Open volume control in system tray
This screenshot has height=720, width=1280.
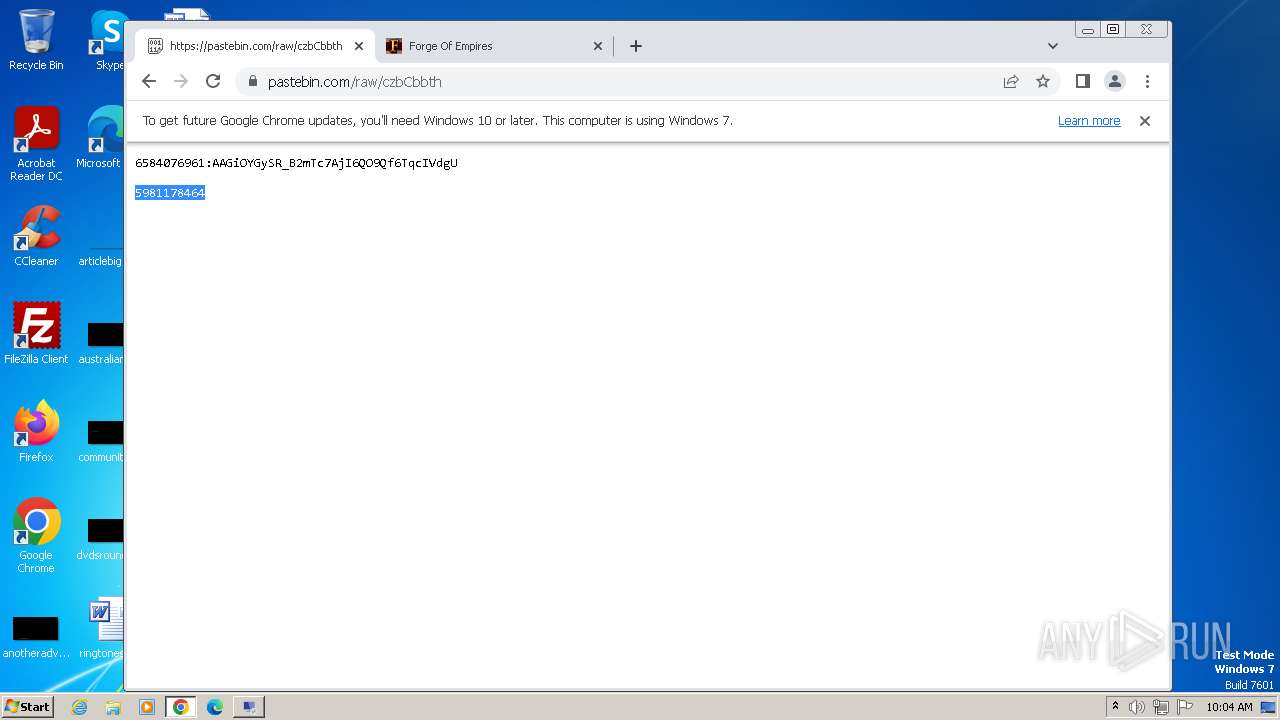(x=1137, y=707)
